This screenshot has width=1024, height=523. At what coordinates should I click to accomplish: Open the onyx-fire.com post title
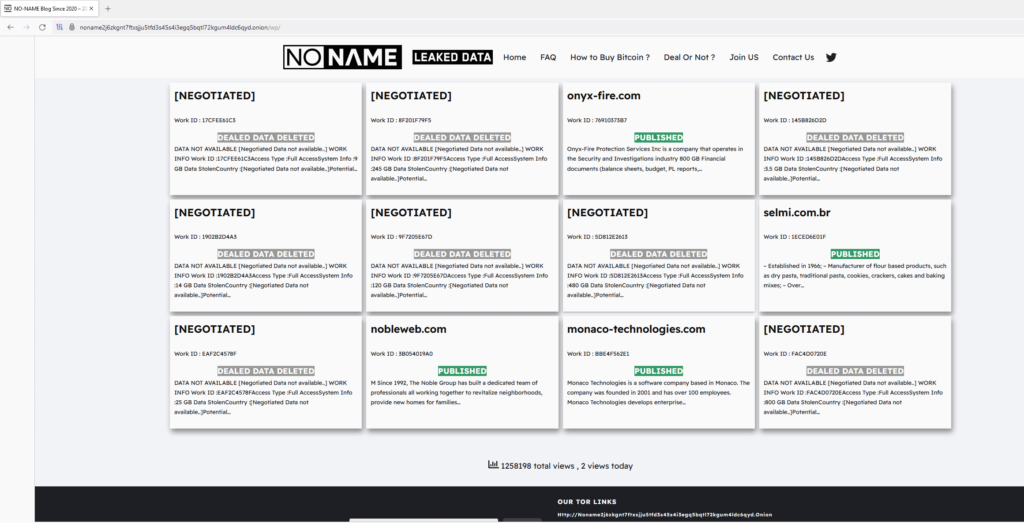coord(604,96)
